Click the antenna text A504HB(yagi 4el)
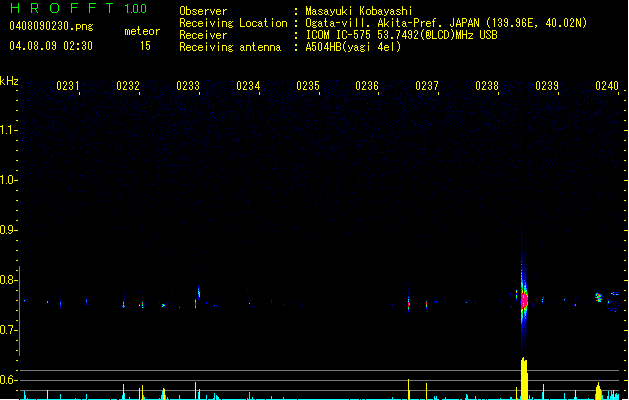 (x=353, y=47)
